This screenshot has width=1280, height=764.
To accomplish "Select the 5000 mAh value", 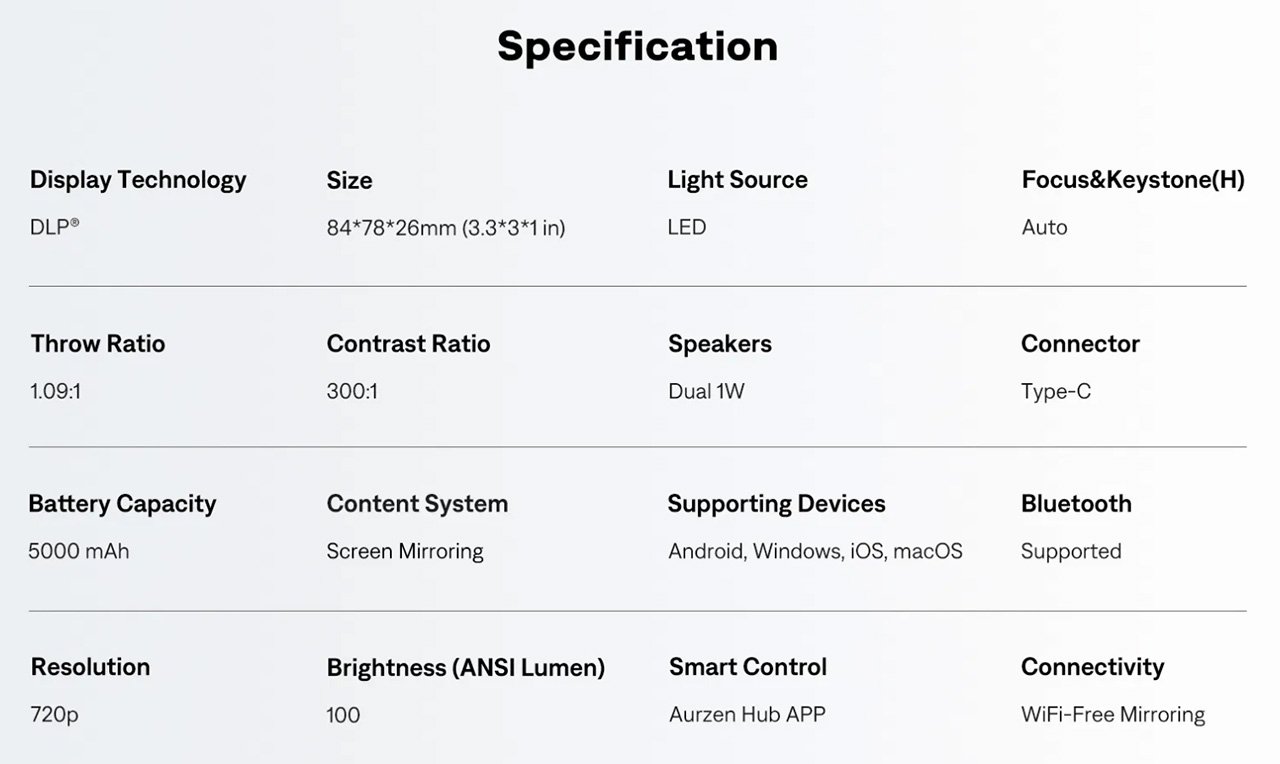I will coord(79,551).
